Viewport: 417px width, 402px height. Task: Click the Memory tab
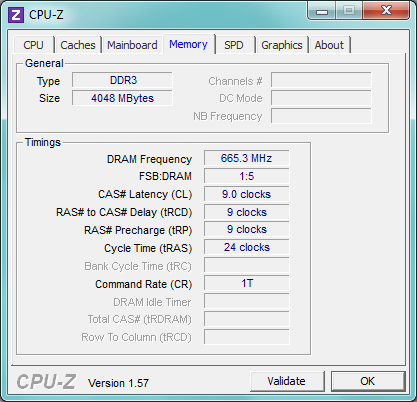point(188,44)
